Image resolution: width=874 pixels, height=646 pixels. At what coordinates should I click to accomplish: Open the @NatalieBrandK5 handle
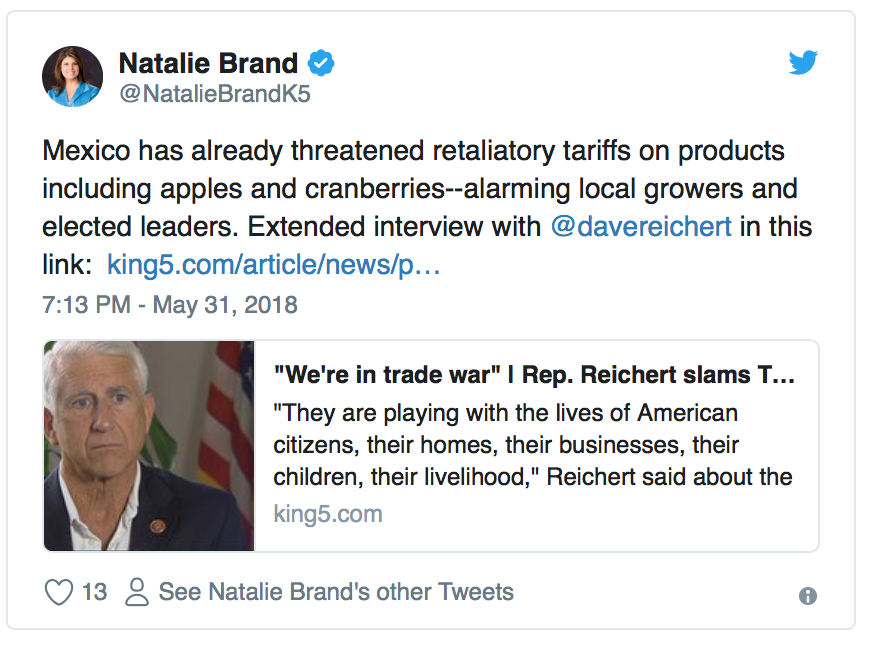pos(215,94)
